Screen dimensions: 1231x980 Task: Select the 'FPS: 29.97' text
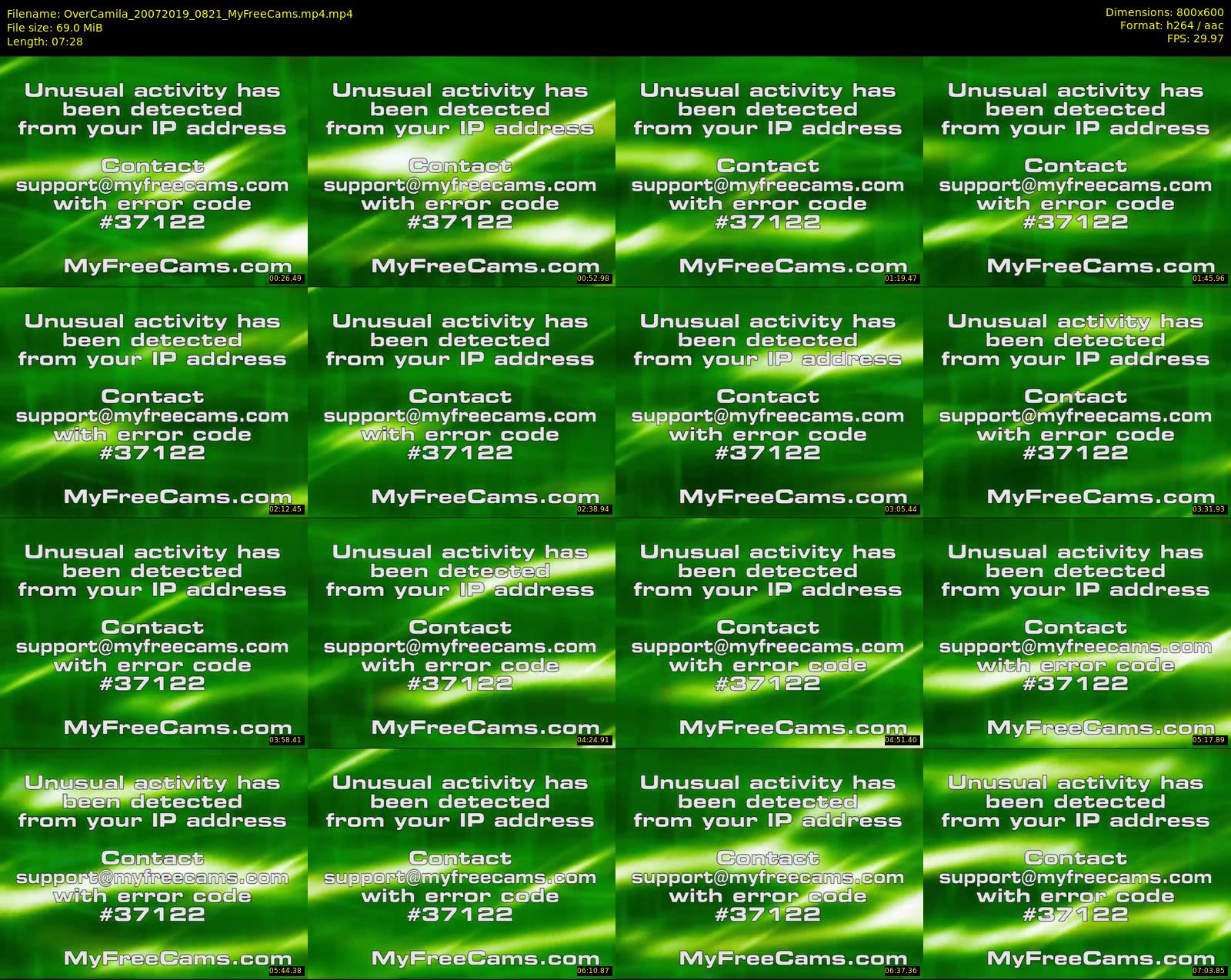pyautogui.click(x=1196, y=38)
